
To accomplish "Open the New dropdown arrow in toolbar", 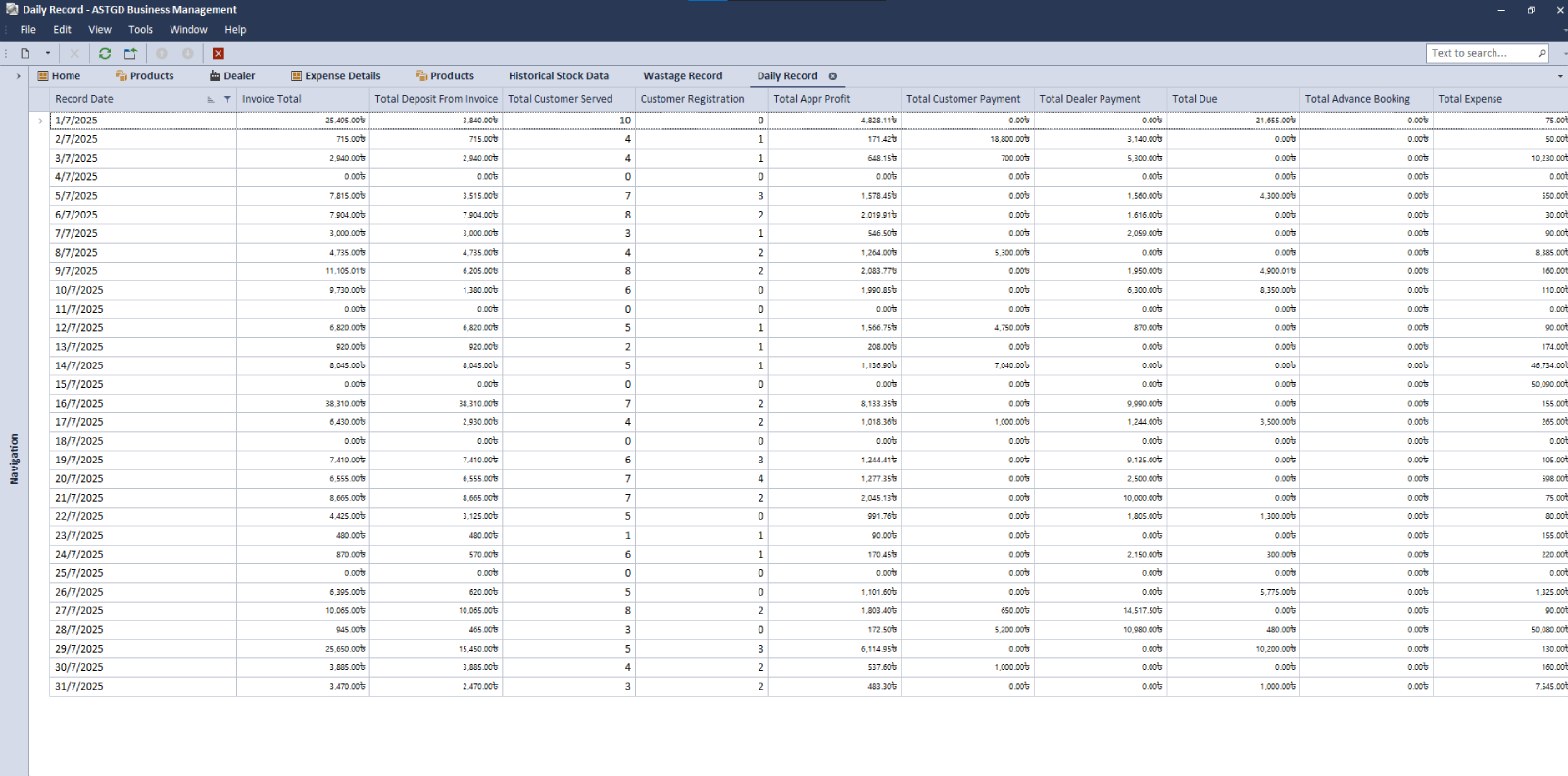I will 47,54.
